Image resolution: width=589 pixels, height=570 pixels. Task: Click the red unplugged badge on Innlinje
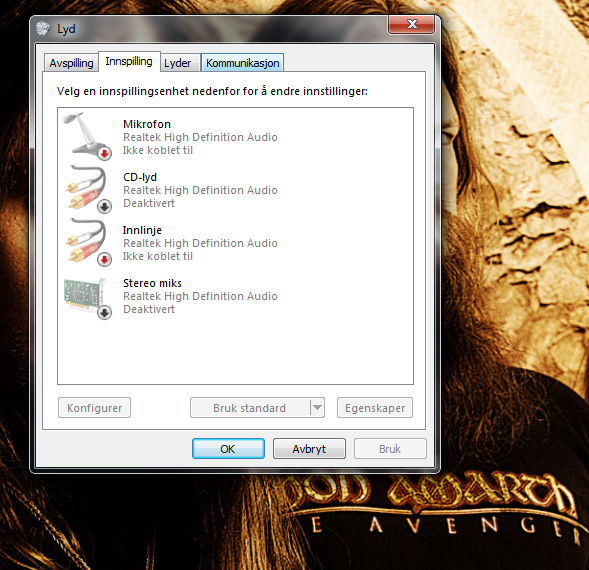105,259
